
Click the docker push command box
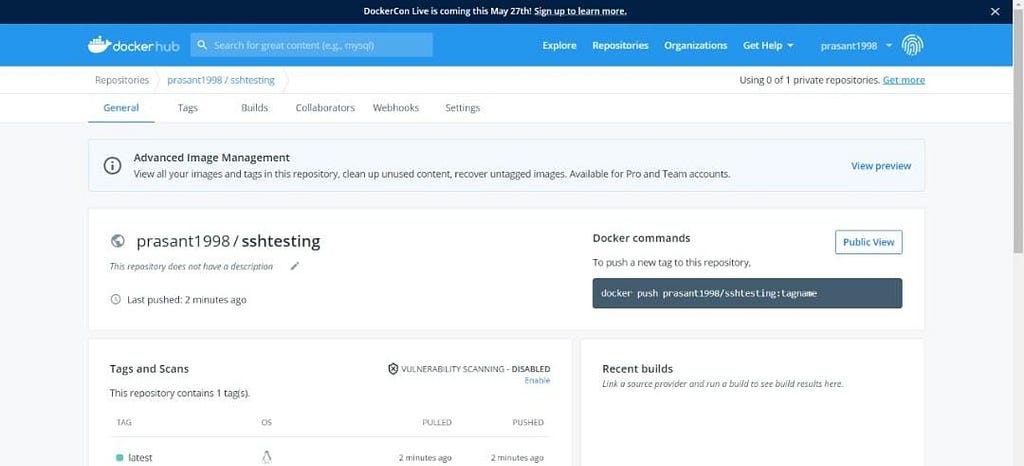[x=747, y=293]
